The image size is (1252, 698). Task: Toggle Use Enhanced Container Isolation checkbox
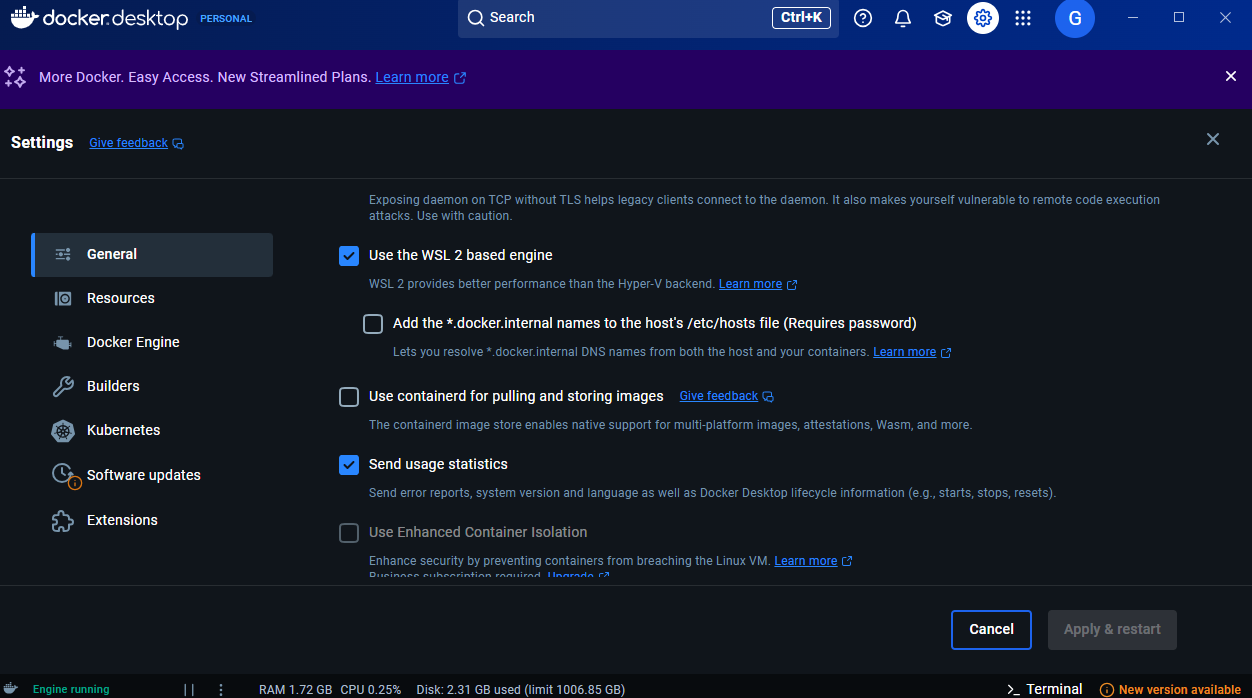349,533
